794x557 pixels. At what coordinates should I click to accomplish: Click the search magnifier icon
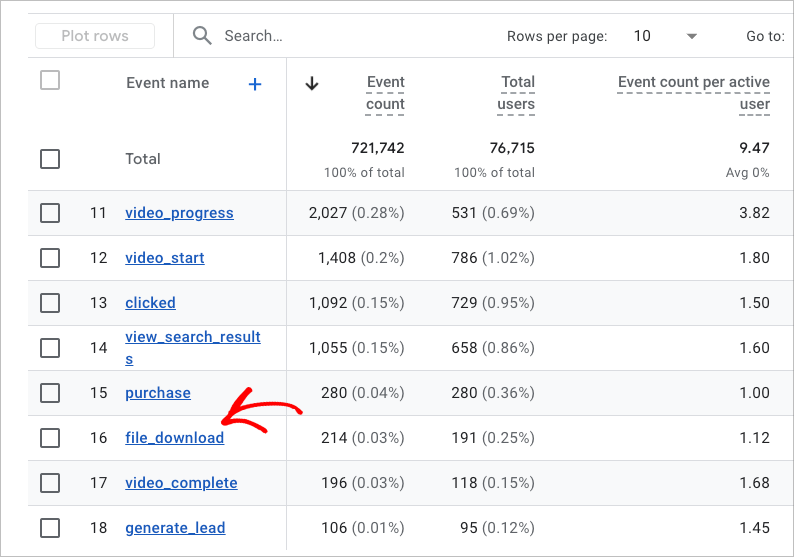pyautogui.click(x=202, y=36)
